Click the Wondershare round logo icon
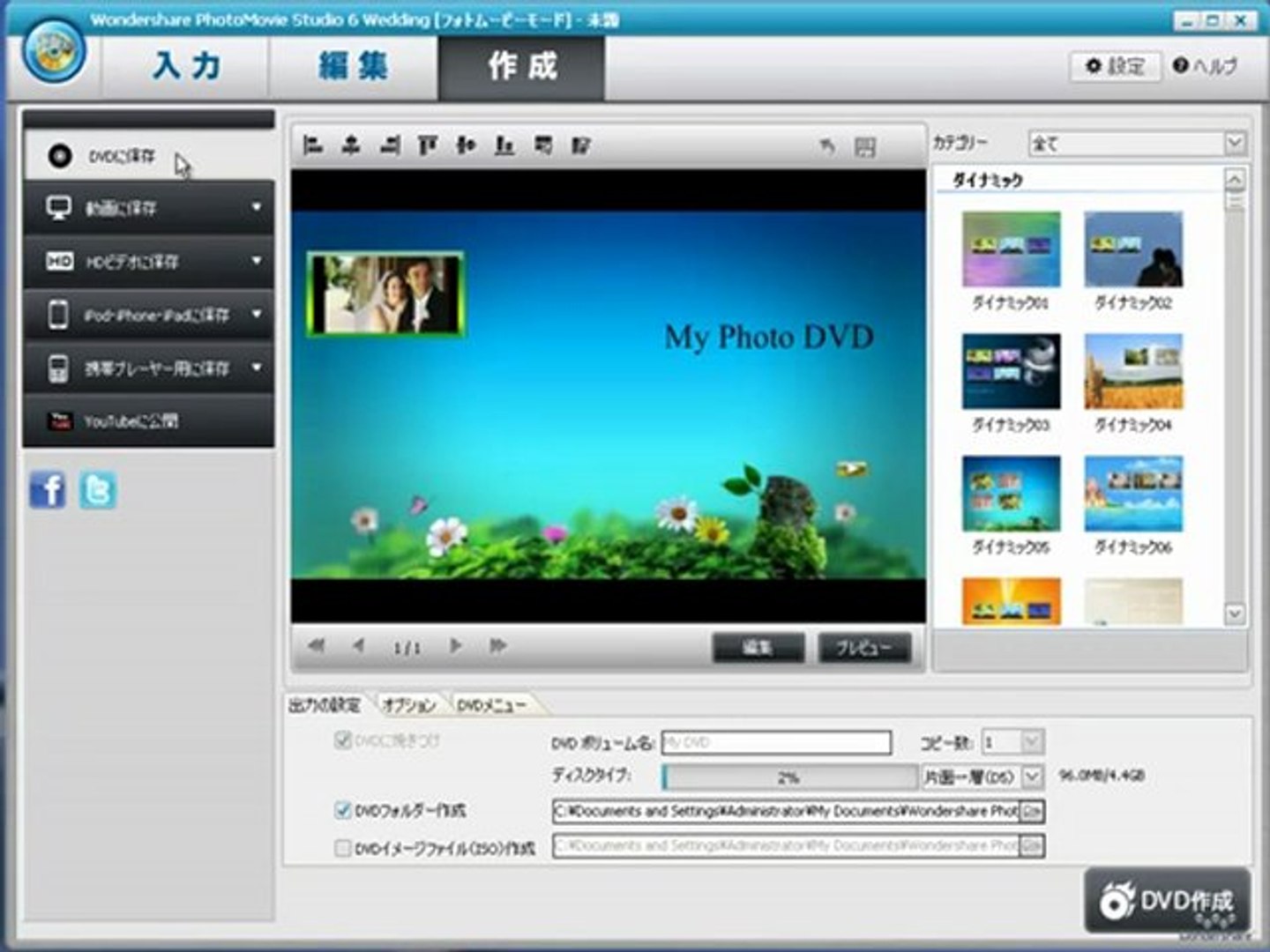 [55, 51]
